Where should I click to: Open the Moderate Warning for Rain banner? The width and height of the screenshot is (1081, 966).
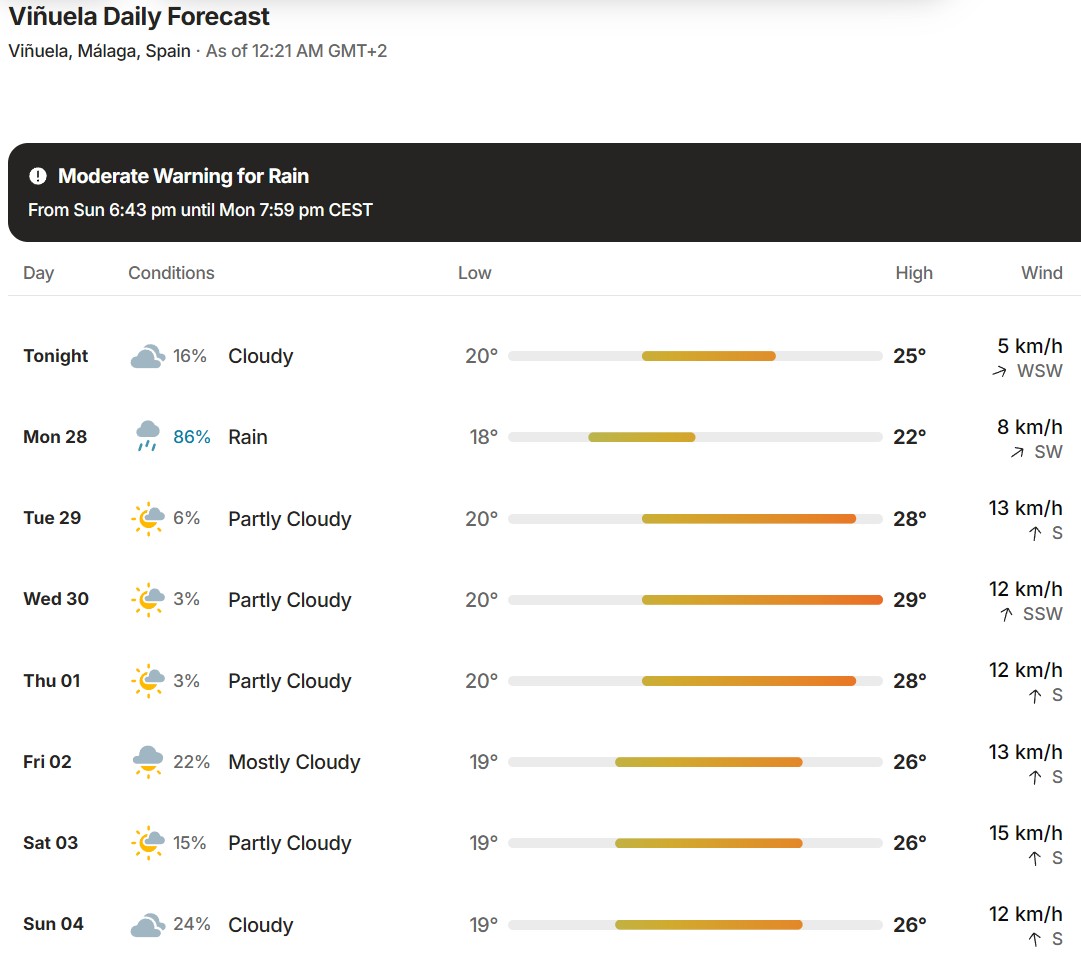coord(544,192)
